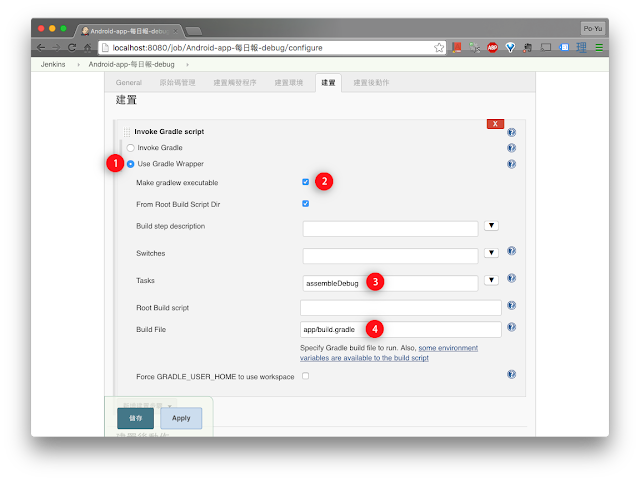640x481 pixels.
Task: Expand the Switches text field
Action: point(491,253)
